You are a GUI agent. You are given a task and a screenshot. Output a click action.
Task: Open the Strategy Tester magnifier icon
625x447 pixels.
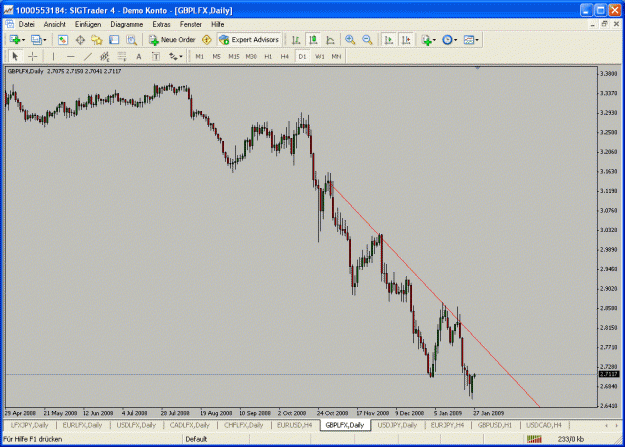click(x=131, y=40)
